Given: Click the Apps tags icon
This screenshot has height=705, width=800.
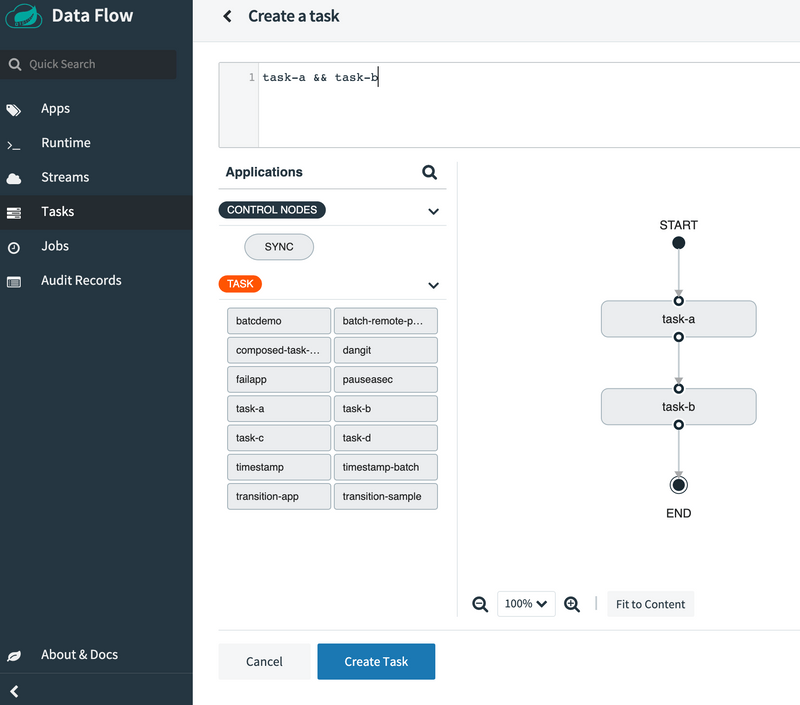Looking at the screenshot, I should [14, 109].
